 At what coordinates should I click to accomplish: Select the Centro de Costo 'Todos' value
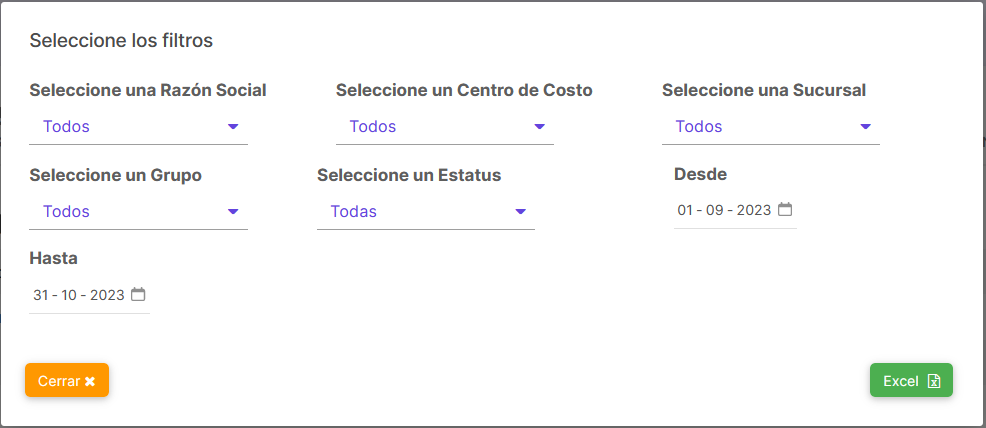pos(373,126)
